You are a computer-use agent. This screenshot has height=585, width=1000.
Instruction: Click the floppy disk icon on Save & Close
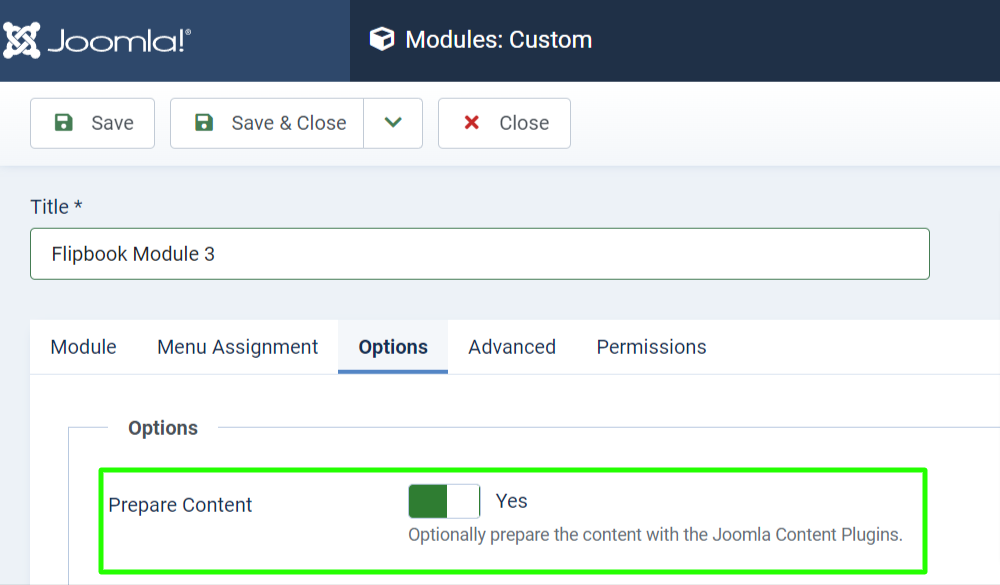tap(204, 122)
